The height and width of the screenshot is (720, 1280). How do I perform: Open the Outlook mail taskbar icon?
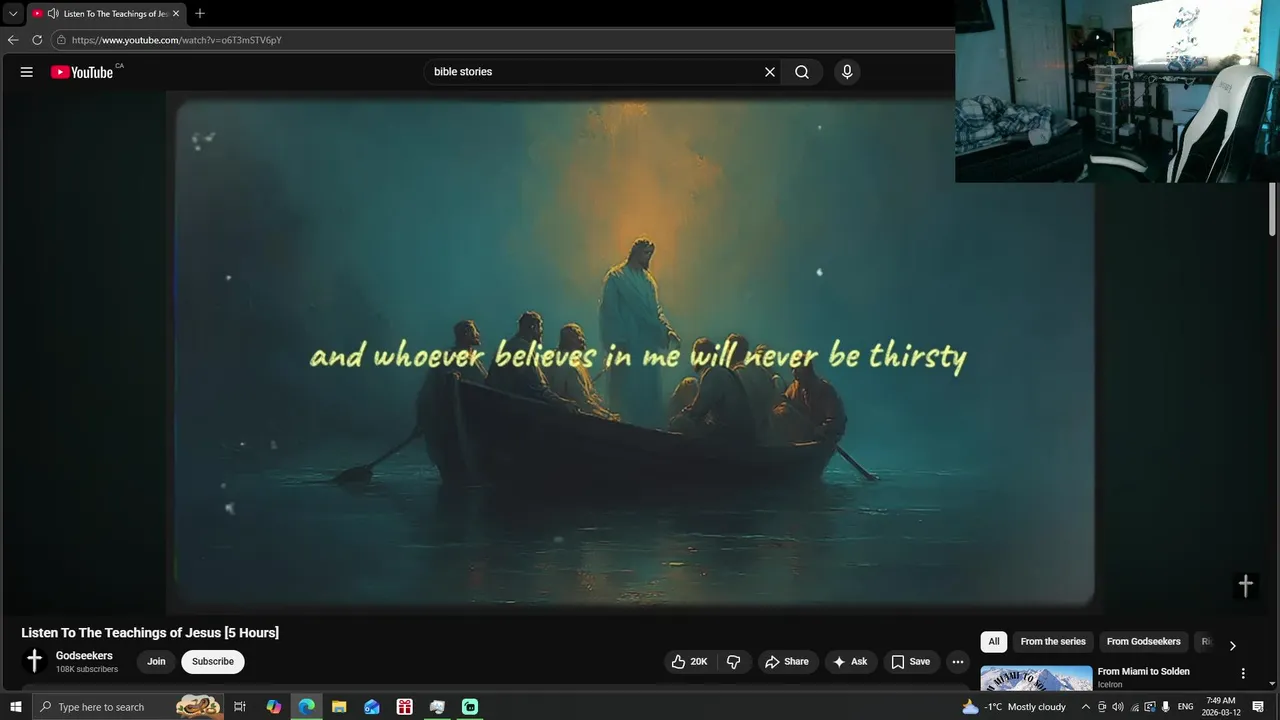coord(372,707)
